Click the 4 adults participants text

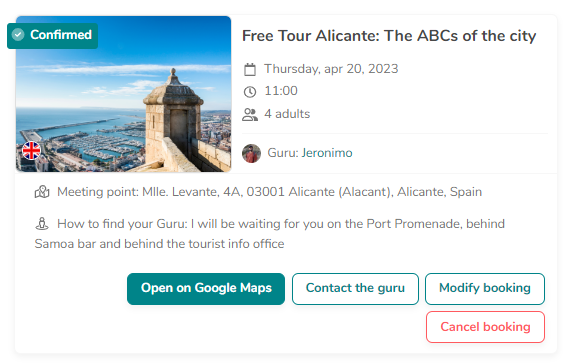click(287, 114)
